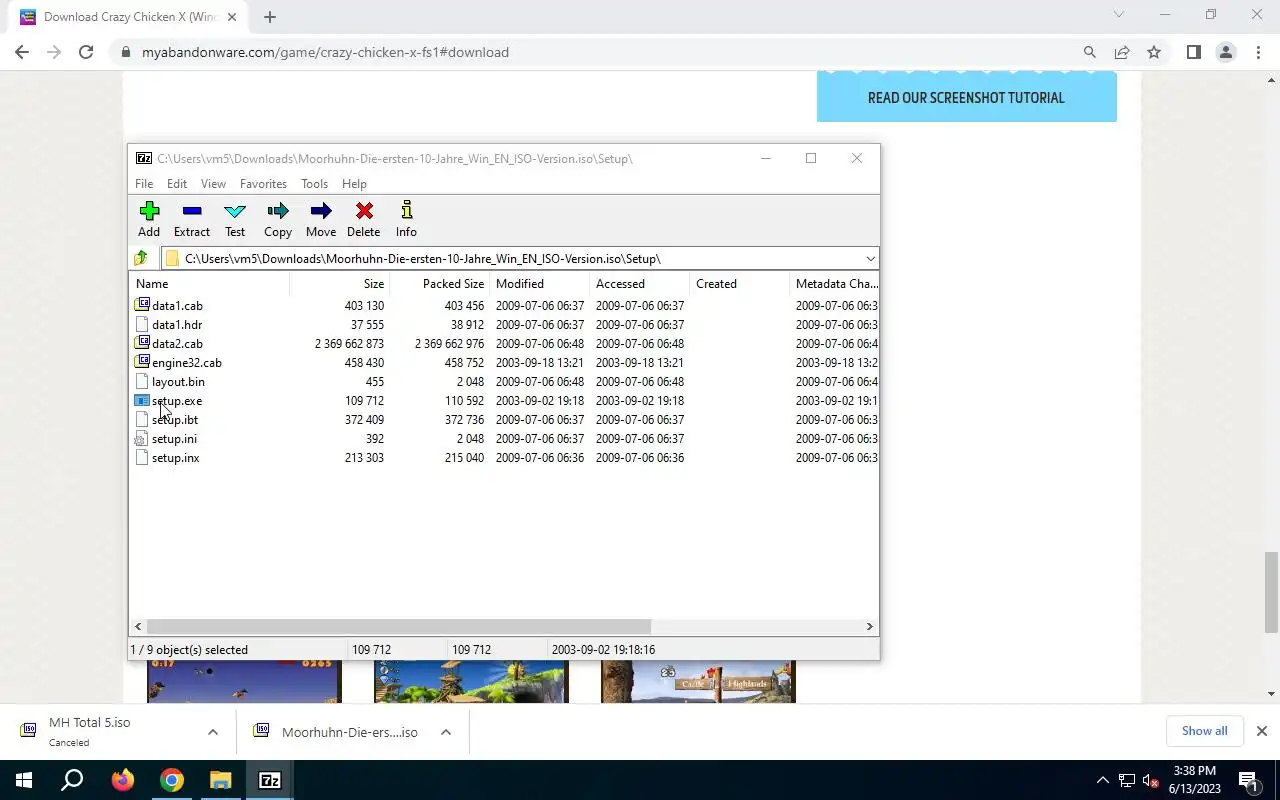Select the setup.inx file row

(504, 457)
